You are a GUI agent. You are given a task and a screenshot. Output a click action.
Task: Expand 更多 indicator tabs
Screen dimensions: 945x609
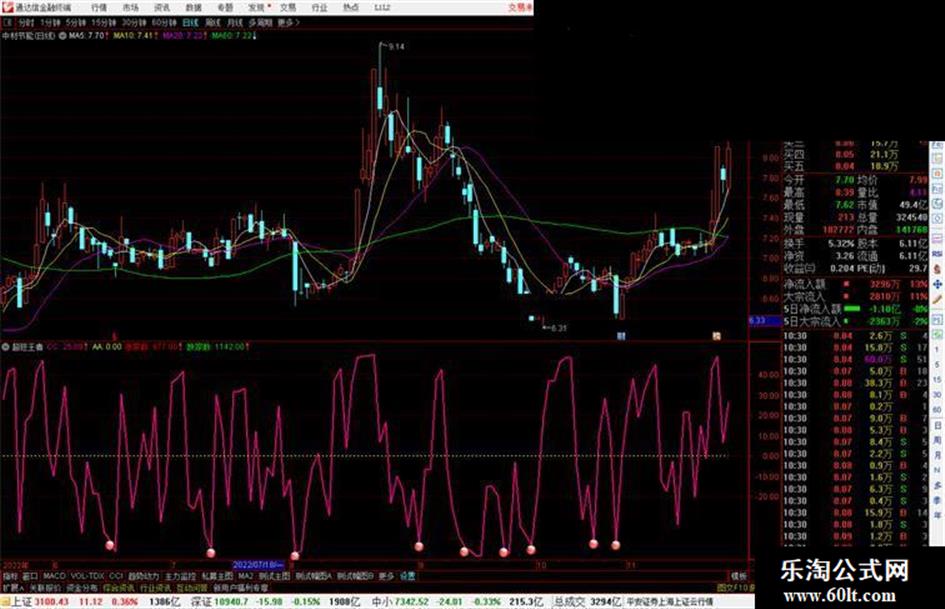[386, 576]
